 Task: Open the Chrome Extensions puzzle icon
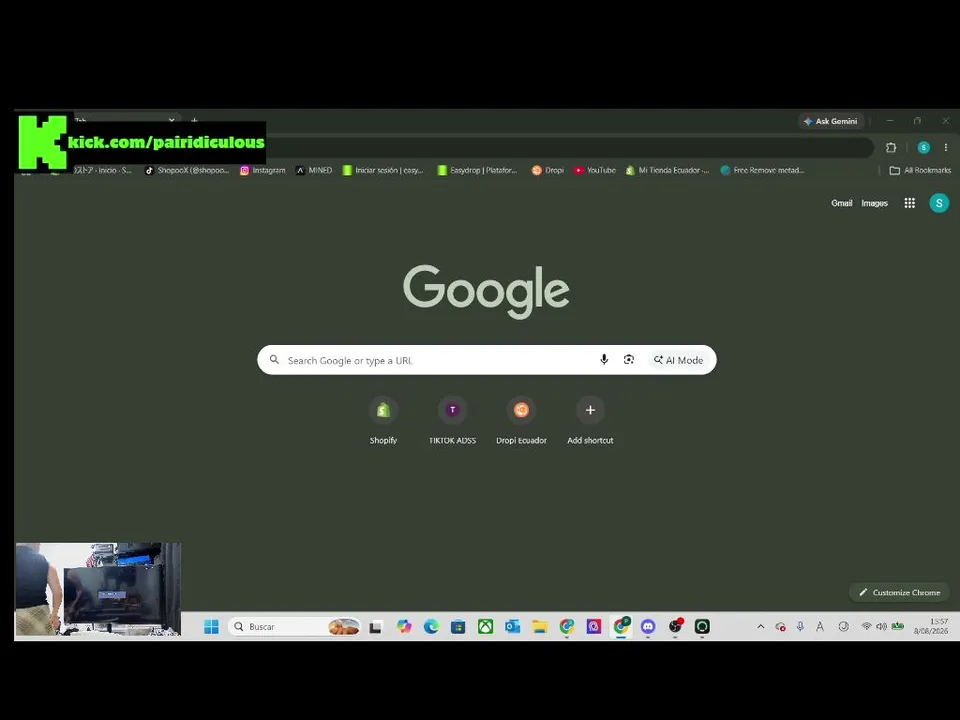[x=891, y=148]
